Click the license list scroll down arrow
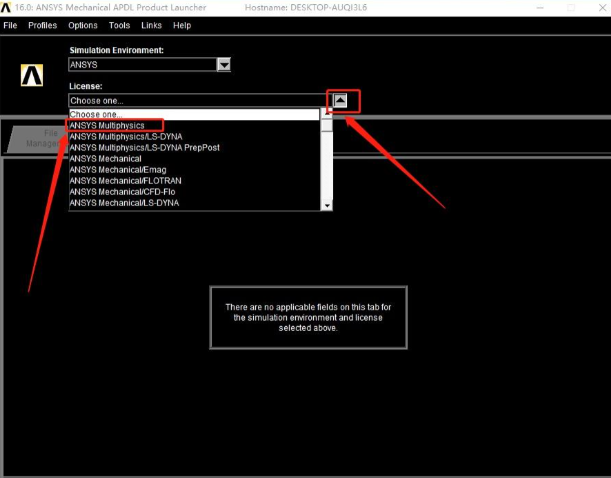 [327, 206]
